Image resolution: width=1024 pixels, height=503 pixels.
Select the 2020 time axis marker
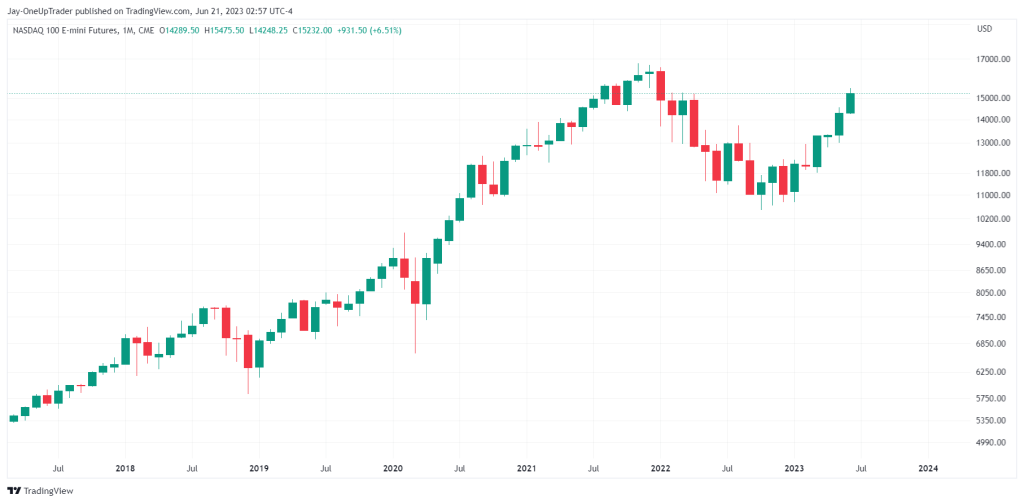pos(392,468)
